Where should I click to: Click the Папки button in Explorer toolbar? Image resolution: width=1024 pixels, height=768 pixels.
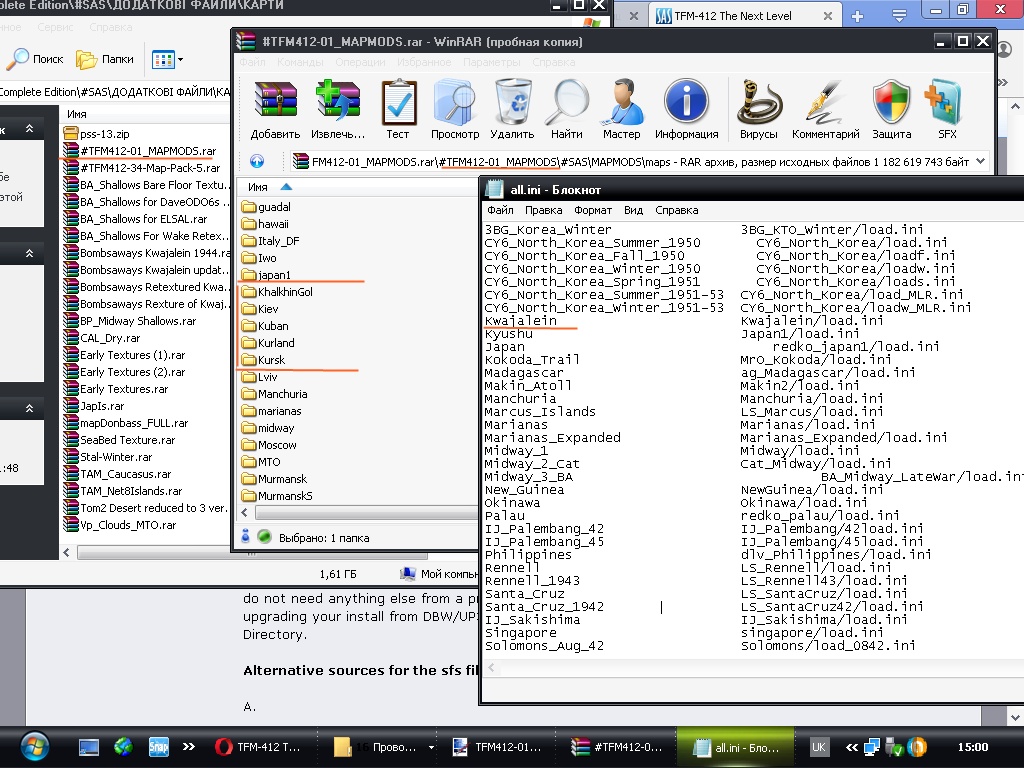point(106,59)
